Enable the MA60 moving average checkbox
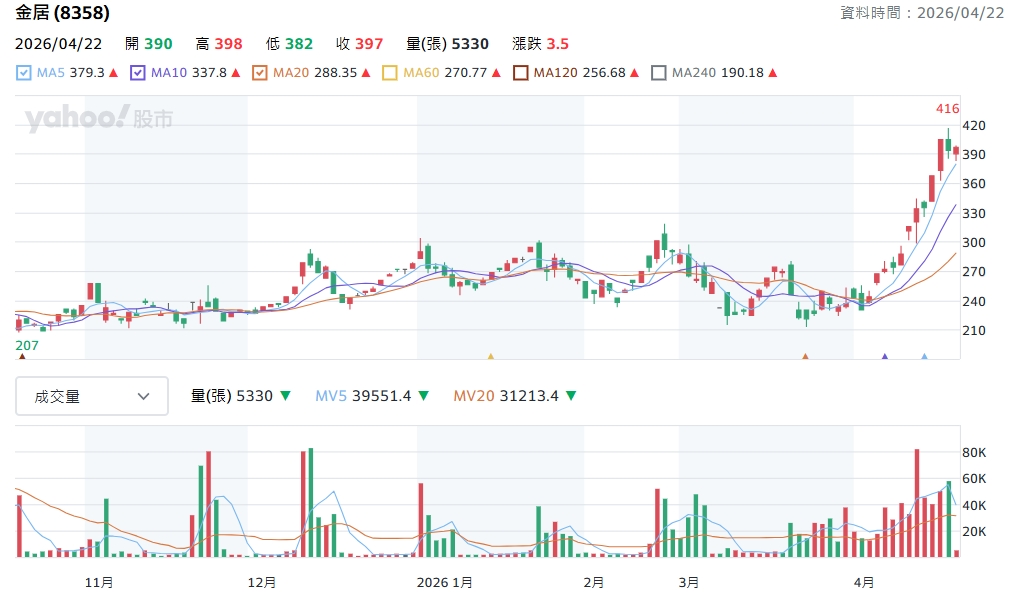Screen dimensions: 1010x594 pos(390,73)
